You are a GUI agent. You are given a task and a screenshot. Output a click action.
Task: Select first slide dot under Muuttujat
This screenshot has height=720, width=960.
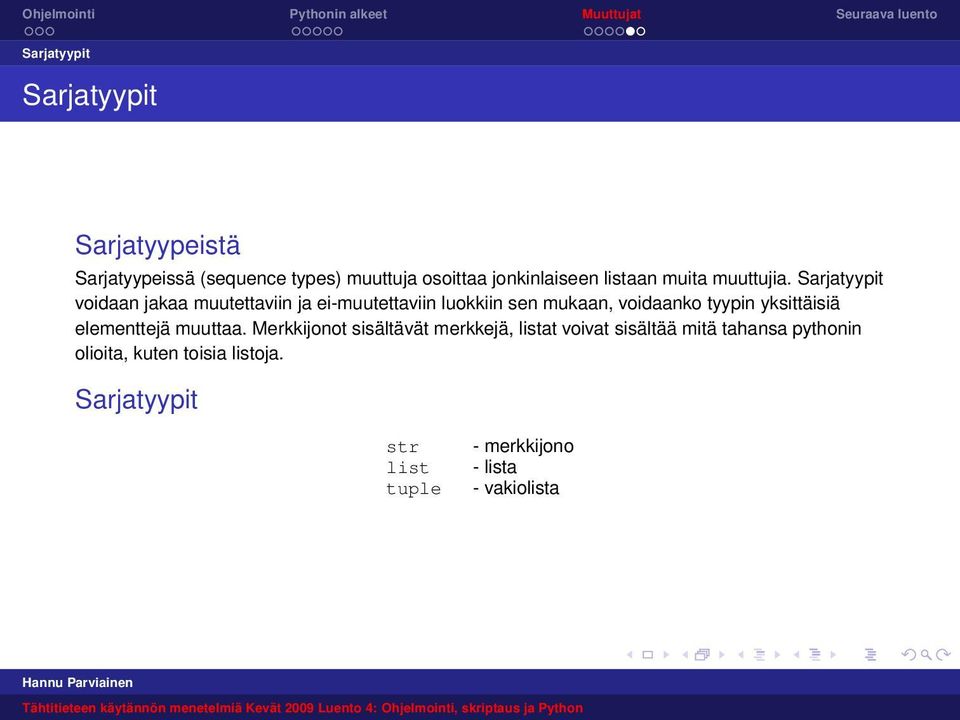tap(588, 31)
